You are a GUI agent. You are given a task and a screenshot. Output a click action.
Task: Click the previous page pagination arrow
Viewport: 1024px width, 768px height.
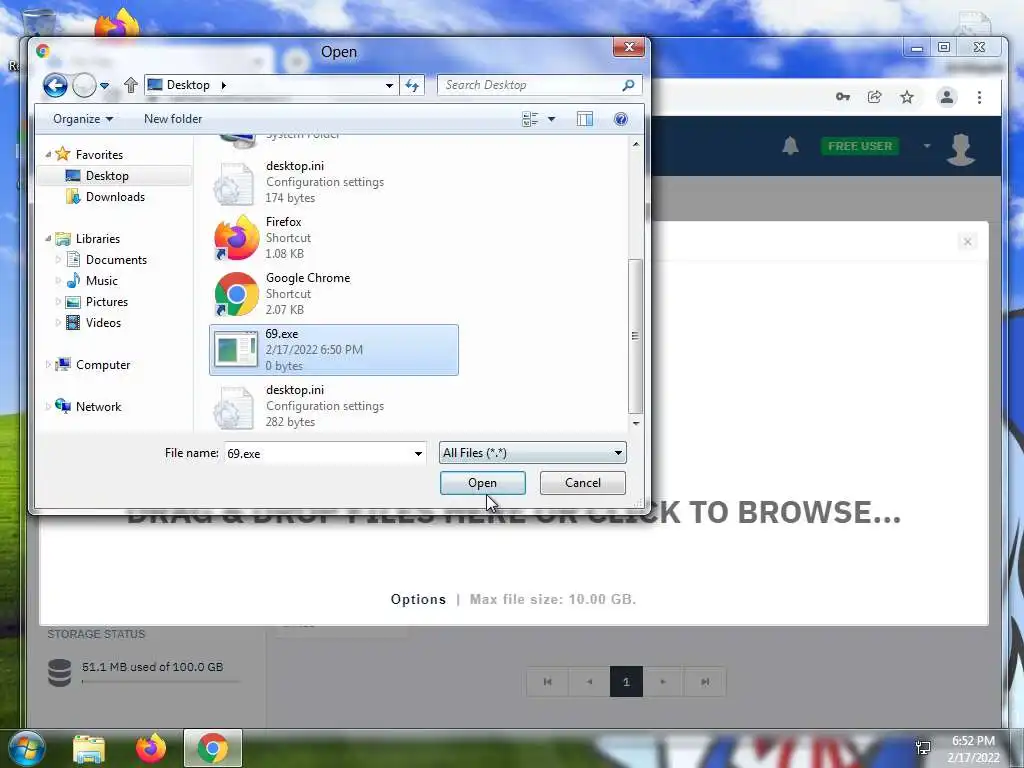click(589, 682)
